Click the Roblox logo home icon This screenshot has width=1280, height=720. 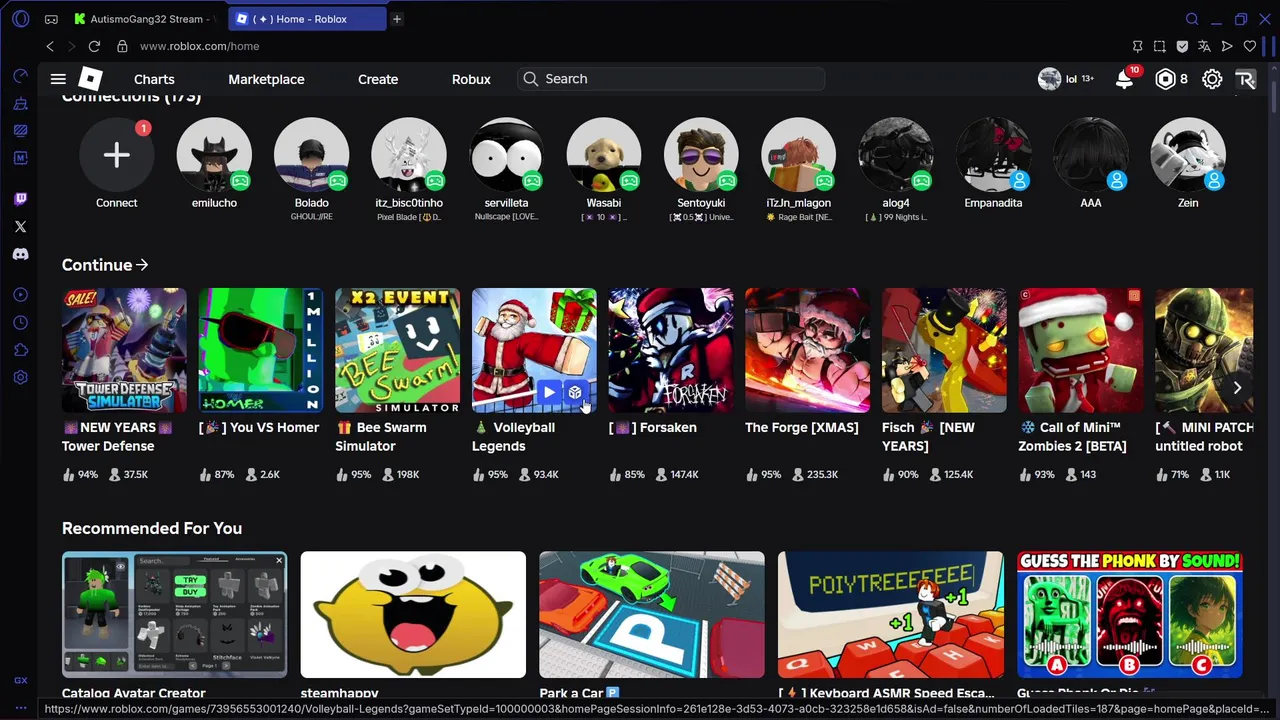(90, 79)
